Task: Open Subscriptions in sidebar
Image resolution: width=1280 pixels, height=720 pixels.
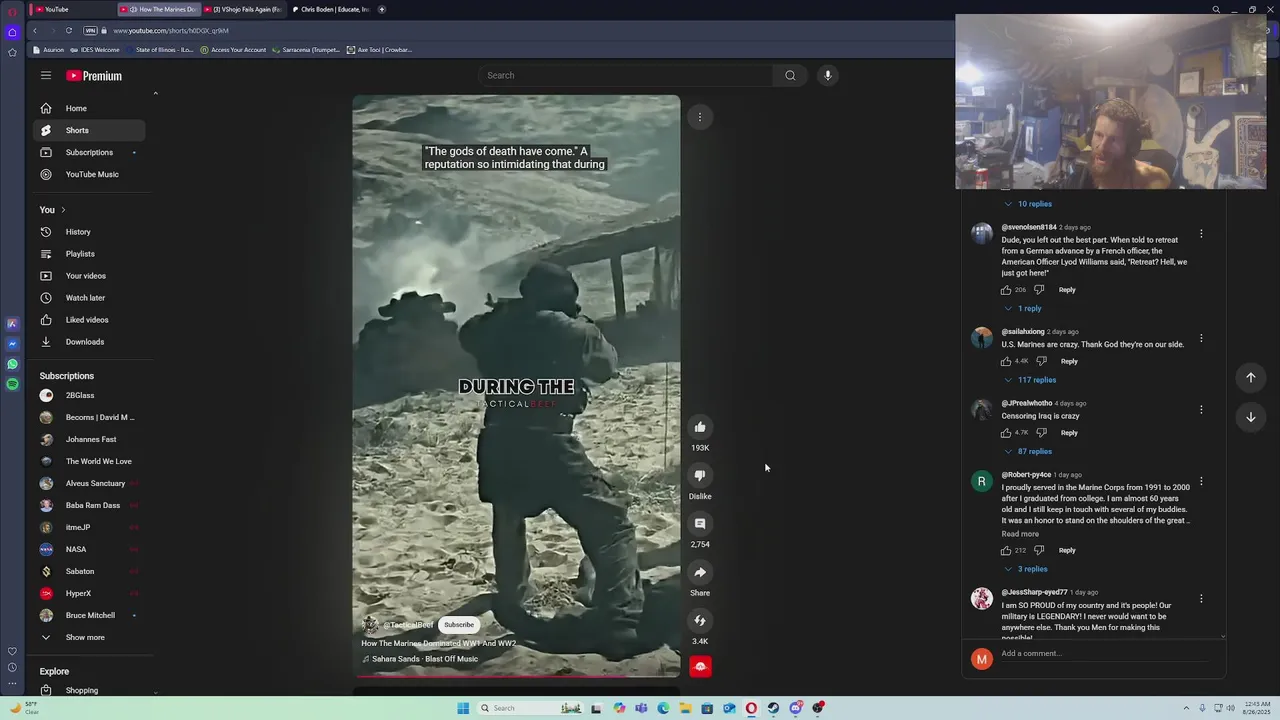Action: click(89, 152)
